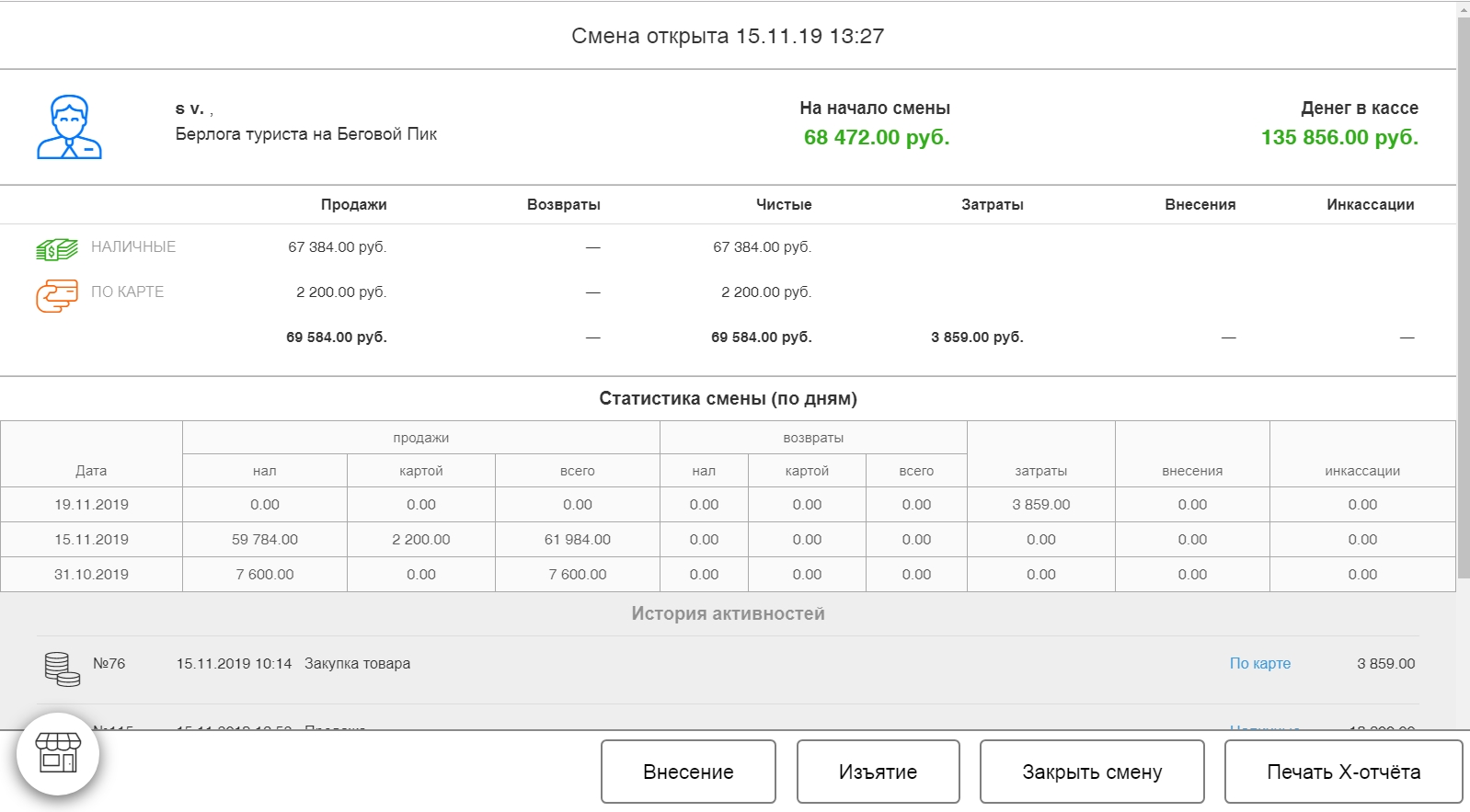Click the scrollbar up arrow
Viewport: 1470px width, 812px height.
[1464, 8]
